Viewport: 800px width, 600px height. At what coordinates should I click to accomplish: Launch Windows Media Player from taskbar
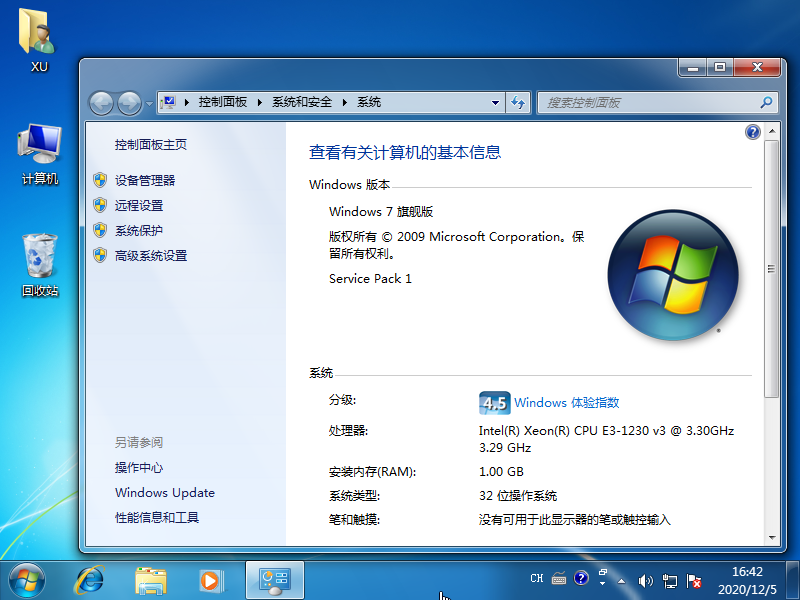click(x=210, y=579)
